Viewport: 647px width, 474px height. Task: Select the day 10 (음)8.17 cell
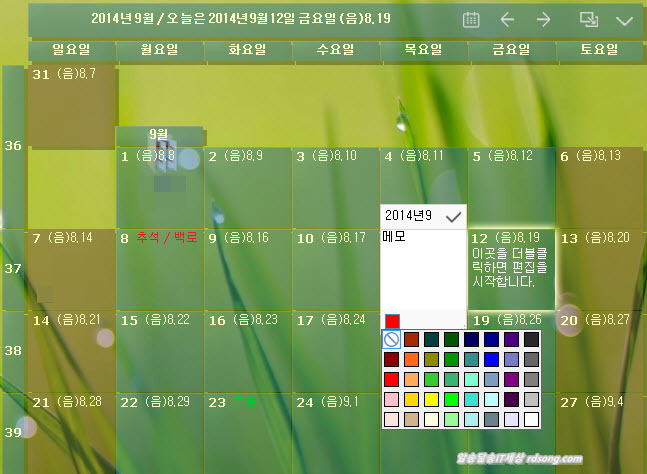point(335,269)
